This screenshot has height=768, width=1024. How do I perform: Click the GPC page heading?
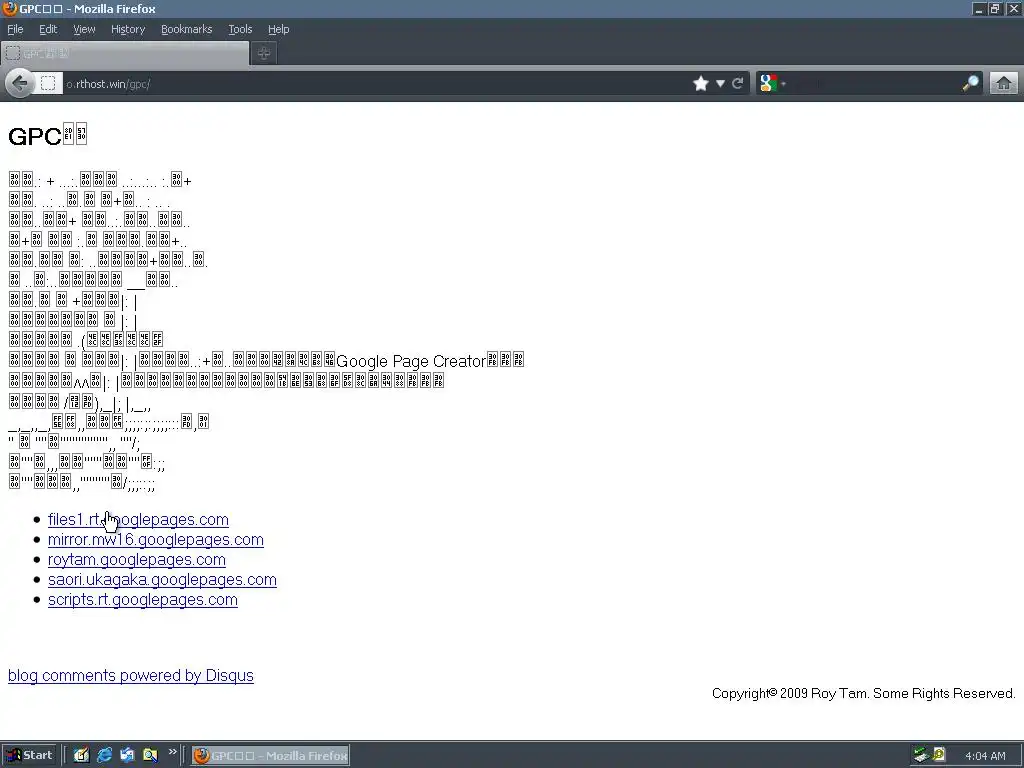(x=47, y=136)
